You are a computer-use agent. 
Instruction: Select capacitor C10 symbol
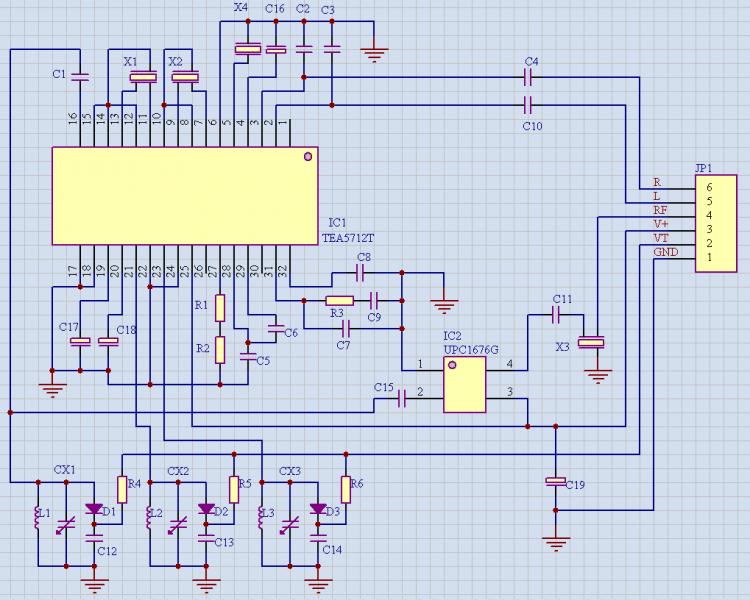[x=529, y=104]
